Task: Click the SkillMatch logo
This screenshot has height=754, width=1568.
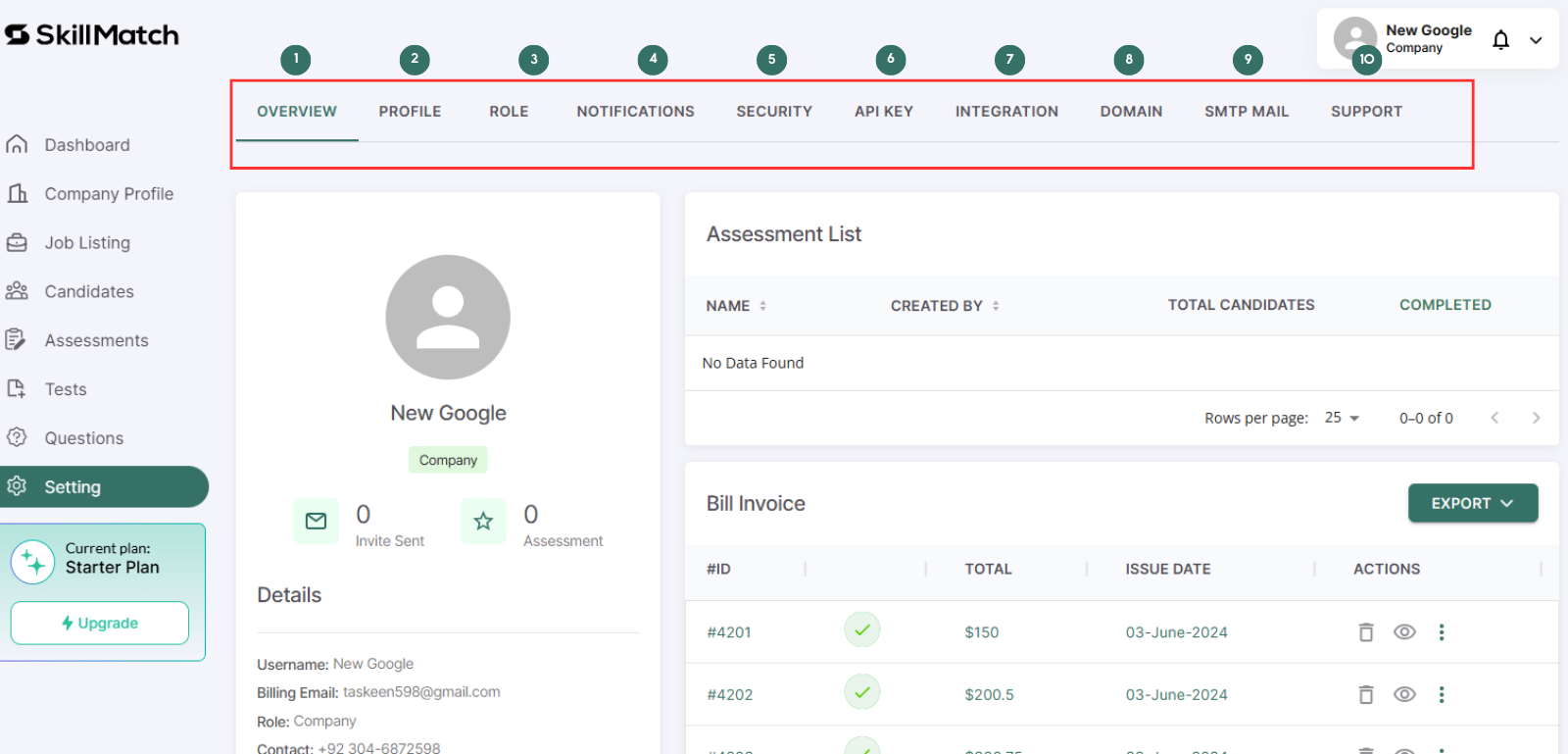Action: point(92,35)
